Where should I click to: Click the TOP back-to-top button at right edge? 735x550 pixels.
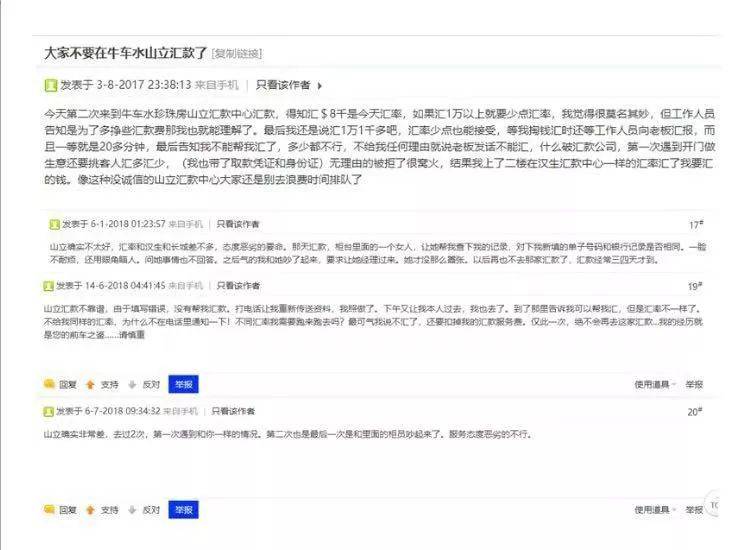point(716,505)
